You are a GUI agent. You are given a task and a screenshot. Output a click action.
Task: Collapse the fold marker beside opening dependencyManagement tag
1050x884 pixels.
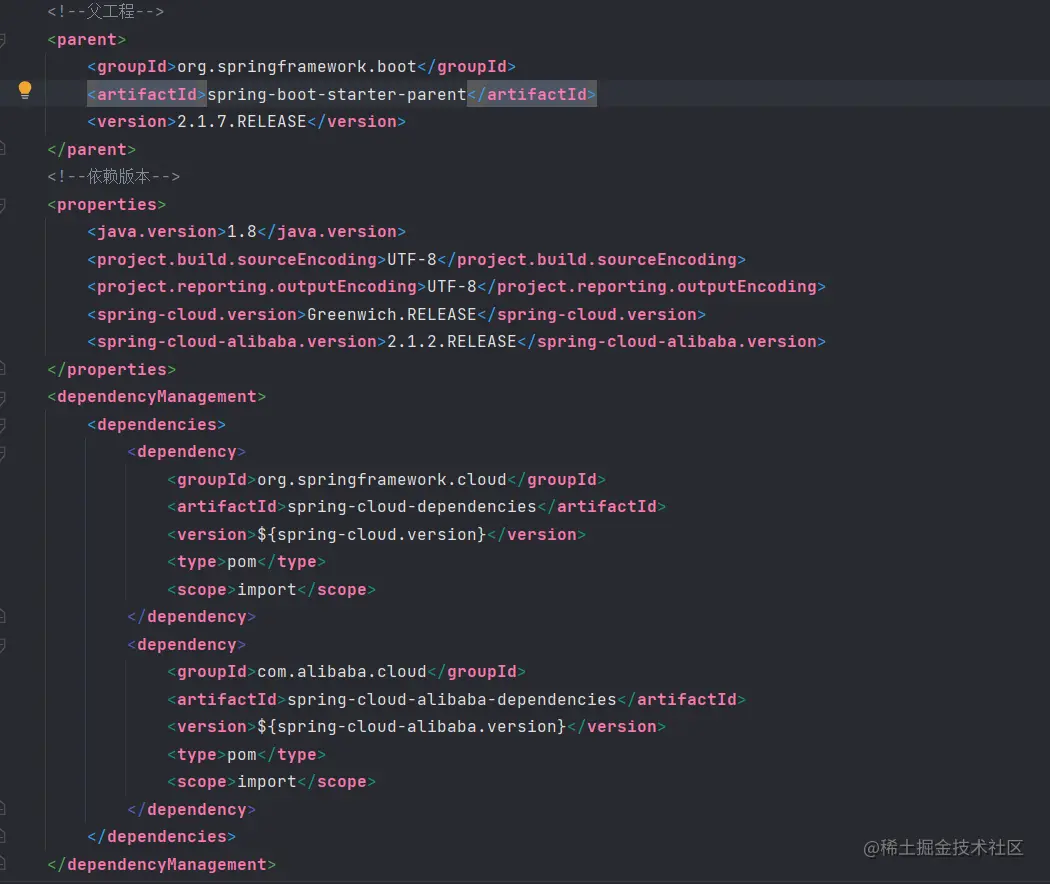[3, 398]
